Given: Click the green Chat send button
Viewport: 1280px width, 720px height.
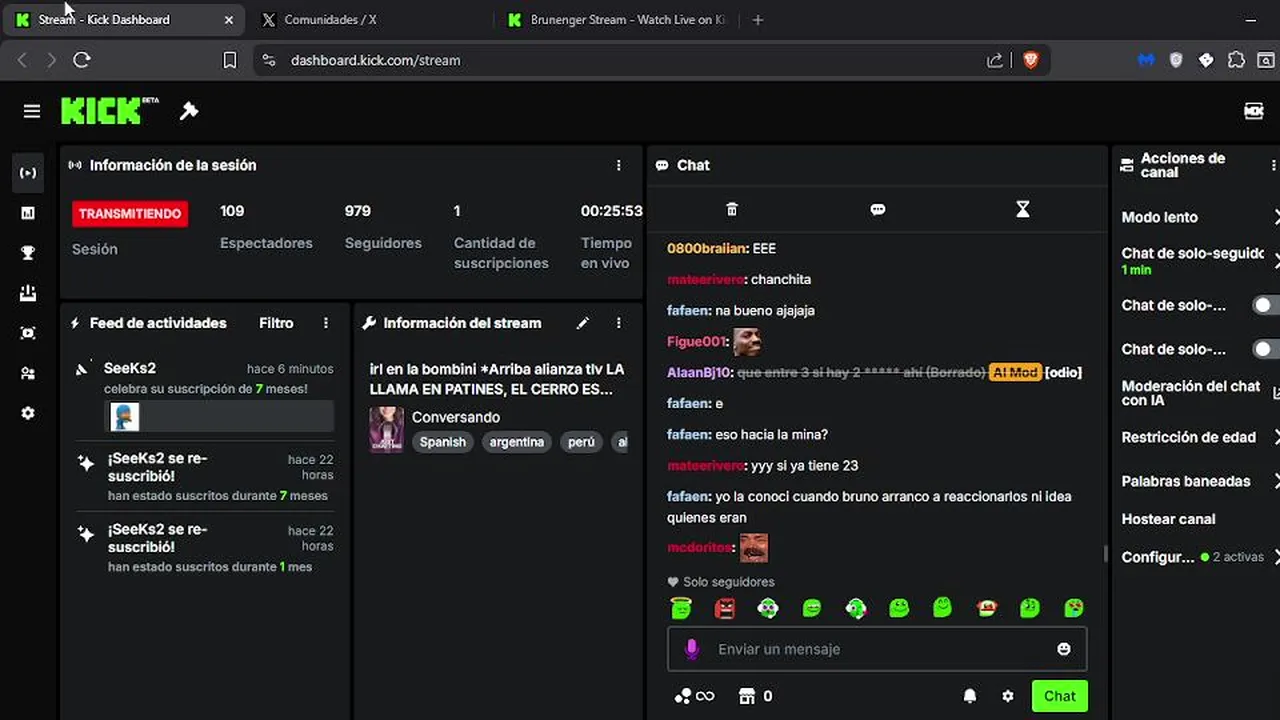Looking at the screenshot, I should 1060,696.
